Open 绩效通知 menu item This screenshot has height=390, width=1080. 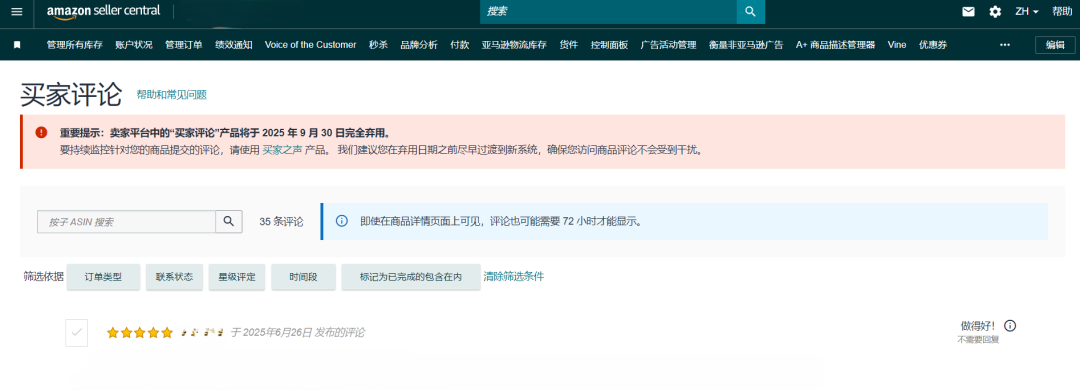click(233, 45)
